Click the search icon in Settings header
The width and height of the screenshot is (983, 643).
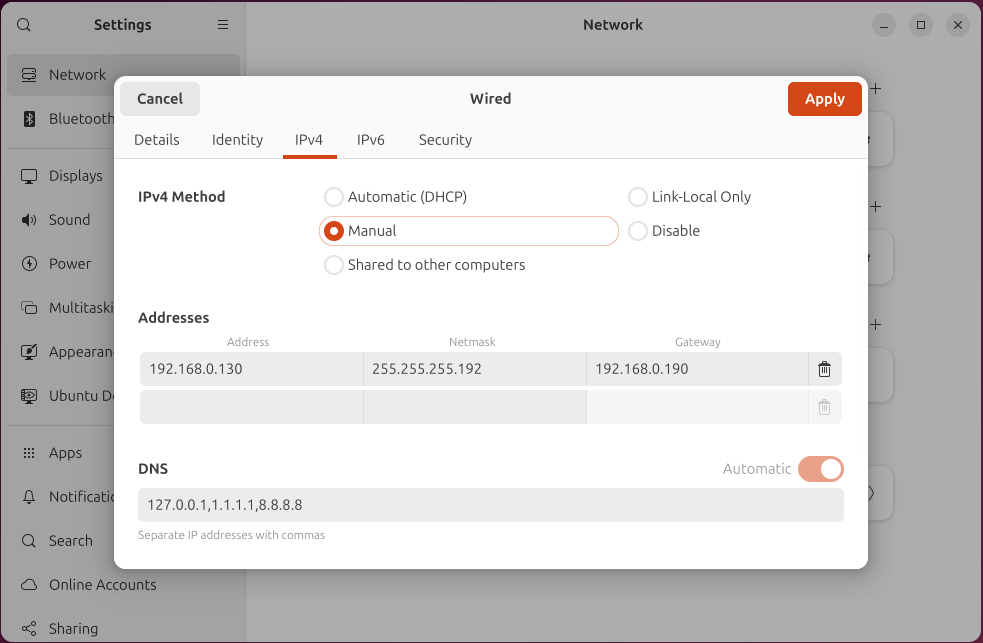coord(24,25)
